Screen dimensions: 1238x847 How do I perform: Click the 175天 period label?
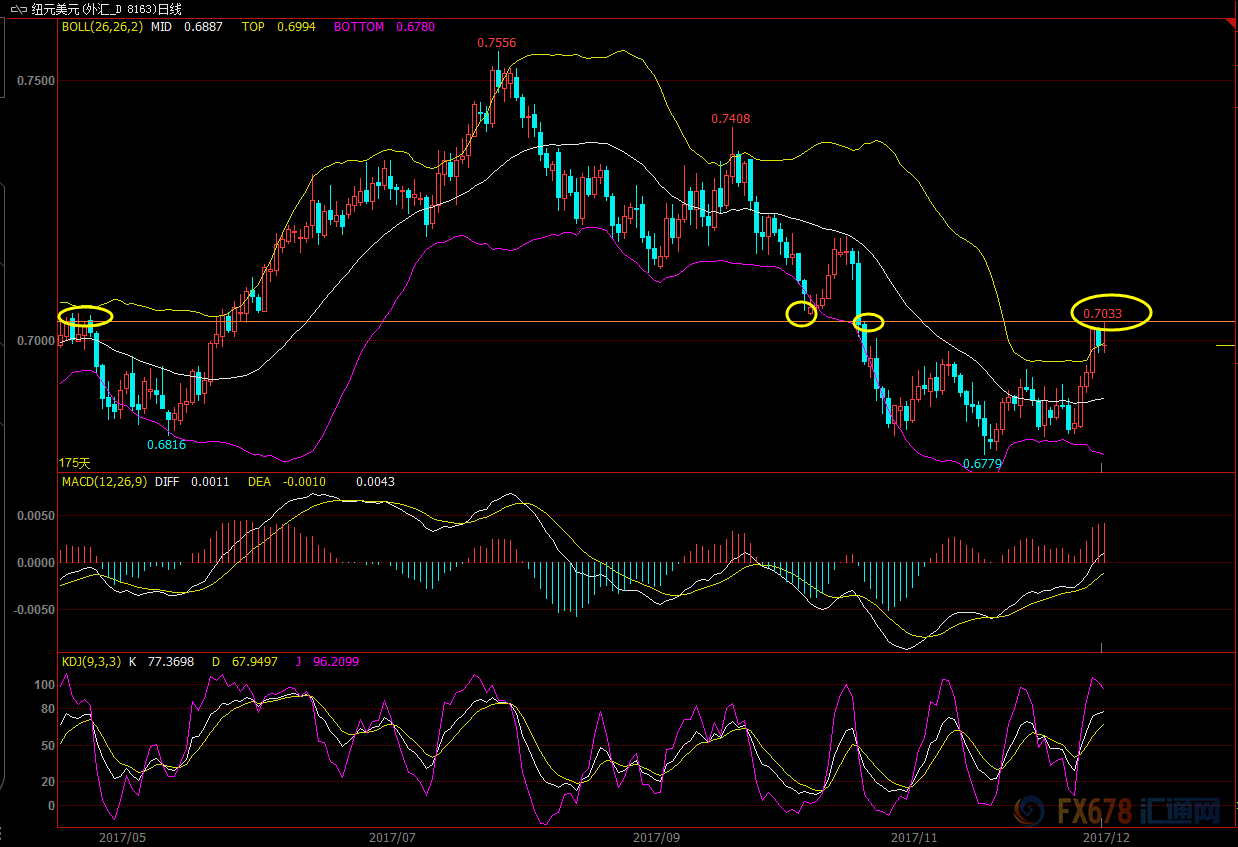(x=75, y=463)
